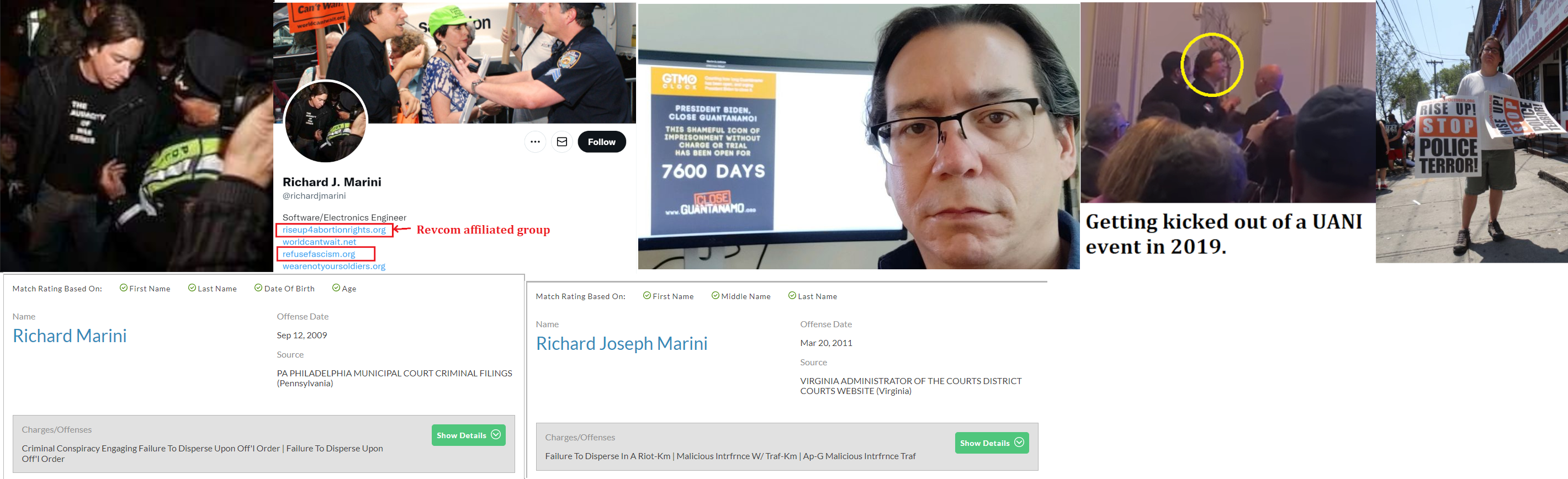
Task: Visit the worldcantwait.net link
Action: (319, 242)
